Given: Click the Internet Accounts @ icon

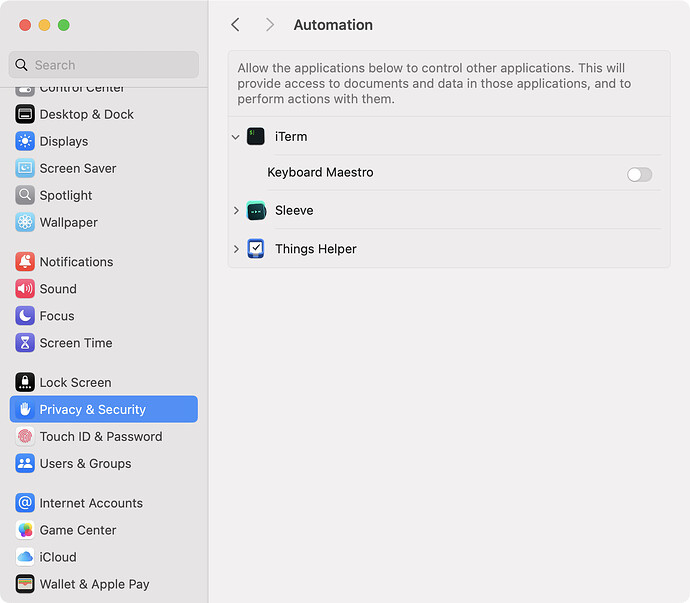Looking at the screenshot, I should pos(25,503).
